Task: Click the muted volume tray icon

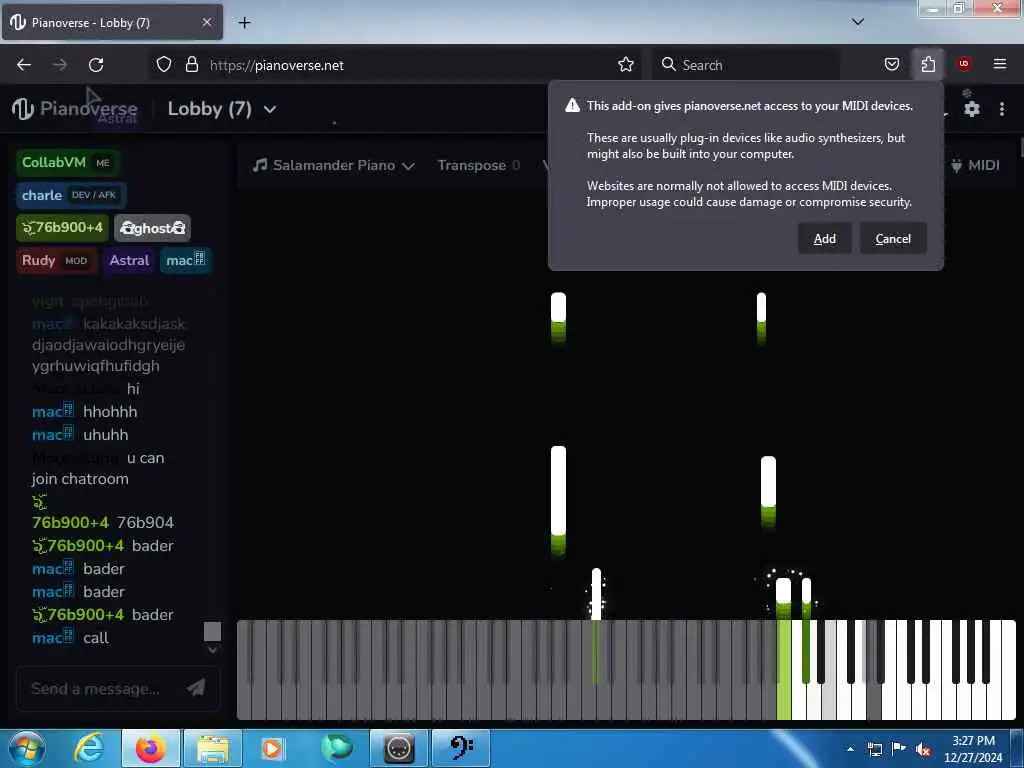Action: (923, 750)
